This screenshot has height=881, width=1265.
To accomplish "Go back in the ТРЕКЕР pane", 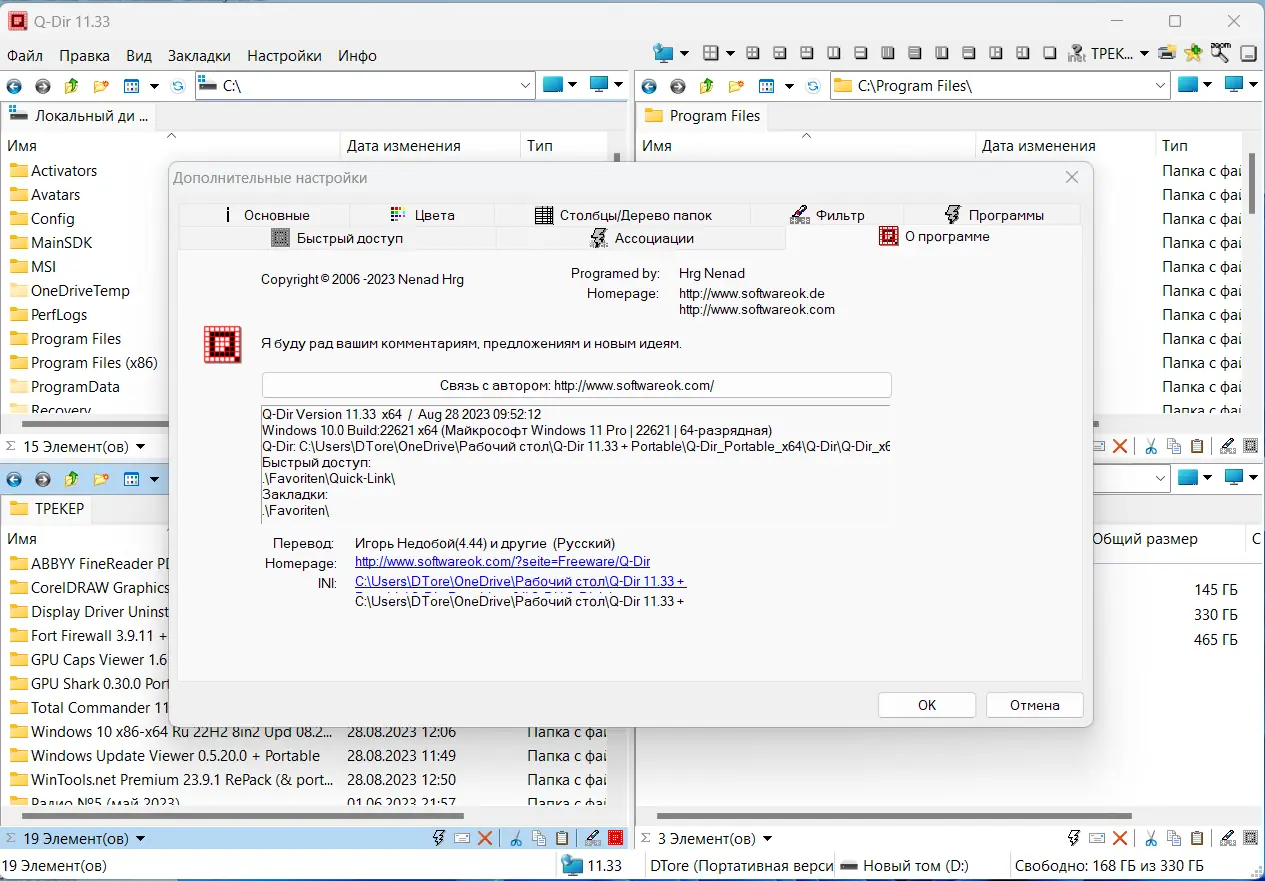I will [x=14, y=479].
